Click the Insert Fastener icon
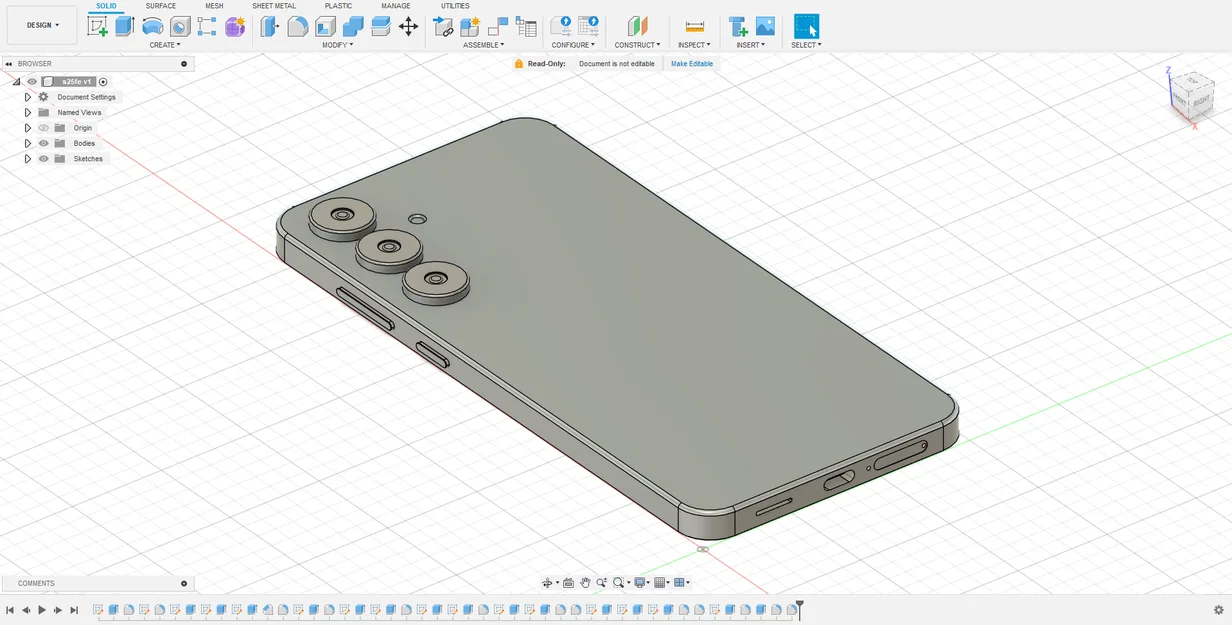 click(738, 27)
